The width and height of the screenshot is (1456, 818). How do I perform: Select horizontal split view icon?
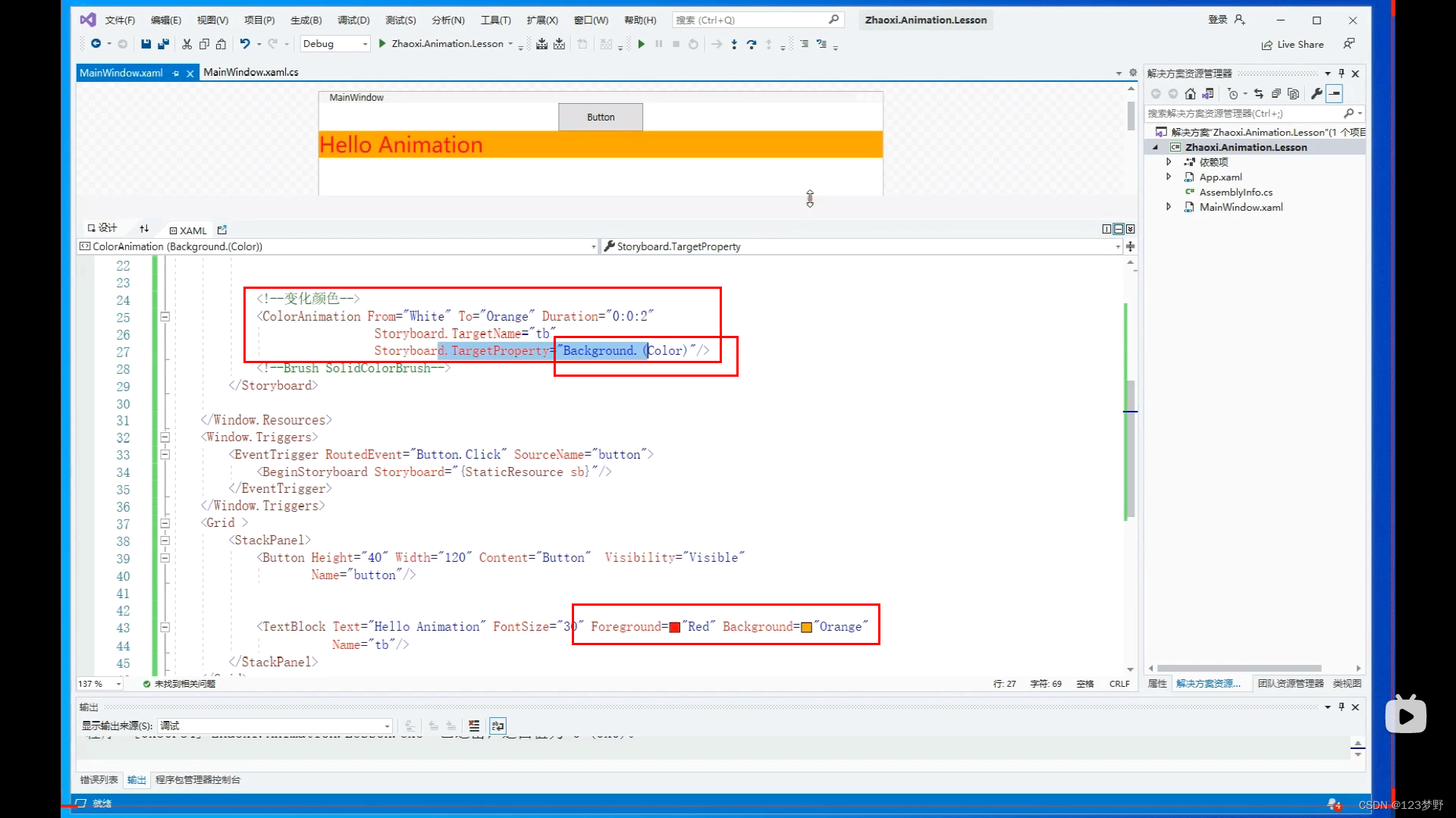tap(1119, 229)
